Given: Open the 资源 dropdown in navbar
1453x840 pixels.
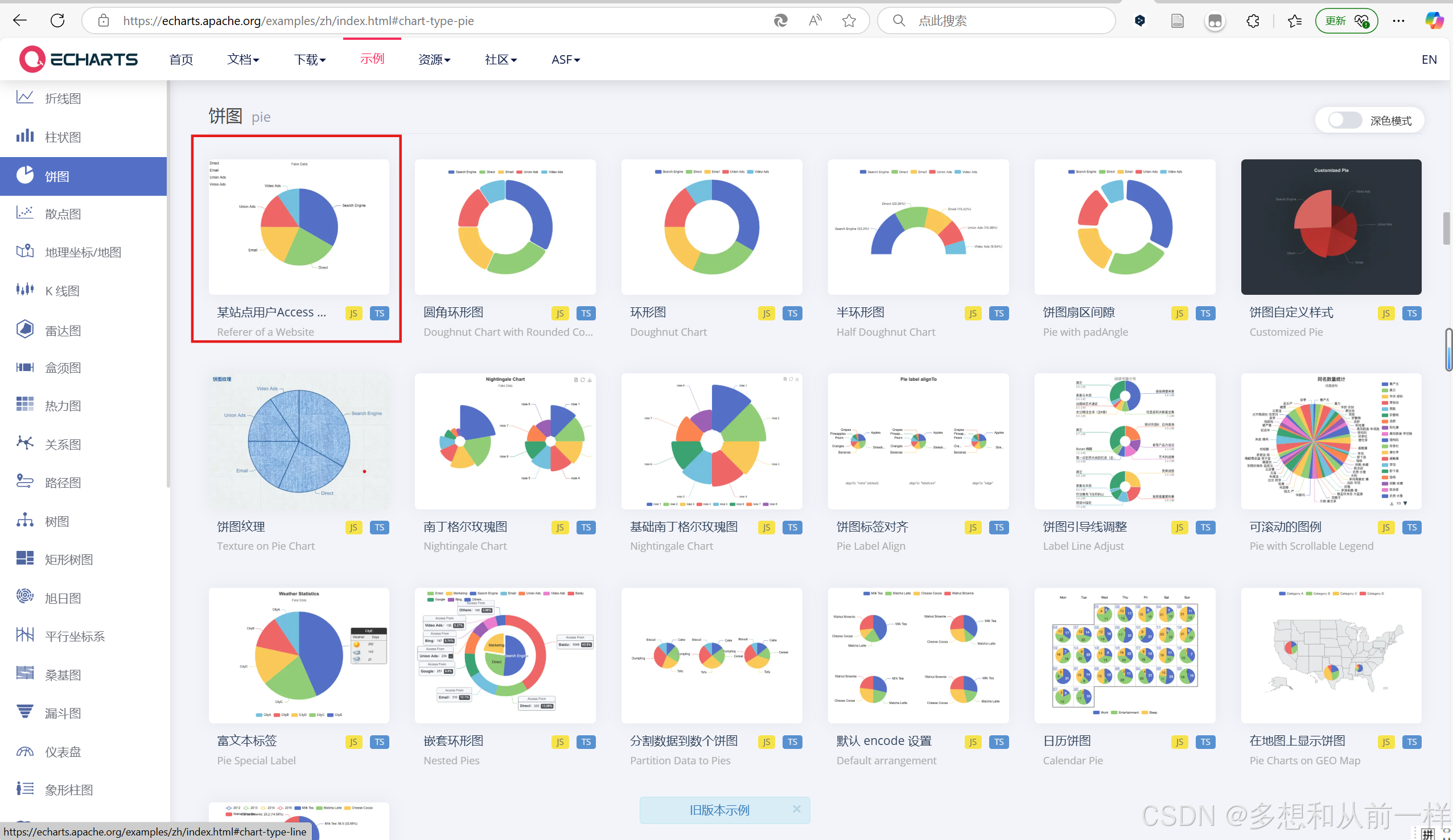Looking at the screenshot, I should (x=434, y=59).
